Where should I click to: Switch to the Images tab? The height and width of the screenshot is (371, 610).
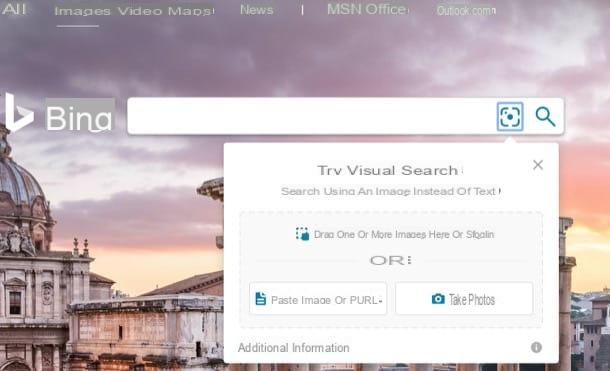click(82, 11)
